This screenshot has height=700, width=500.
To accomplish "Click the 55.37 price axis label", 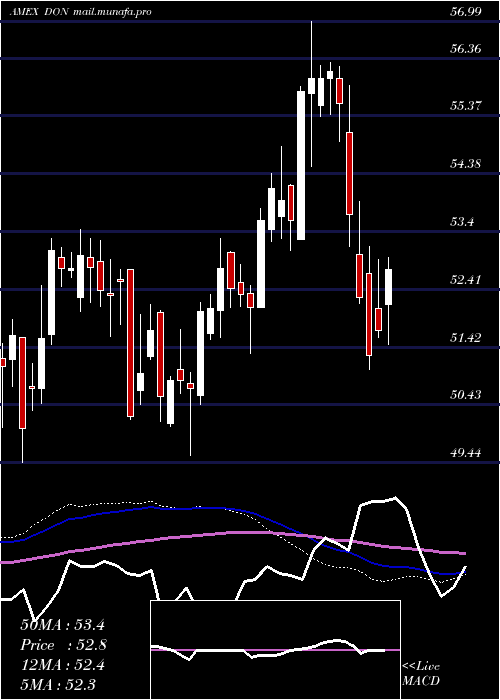I will 465,106.
